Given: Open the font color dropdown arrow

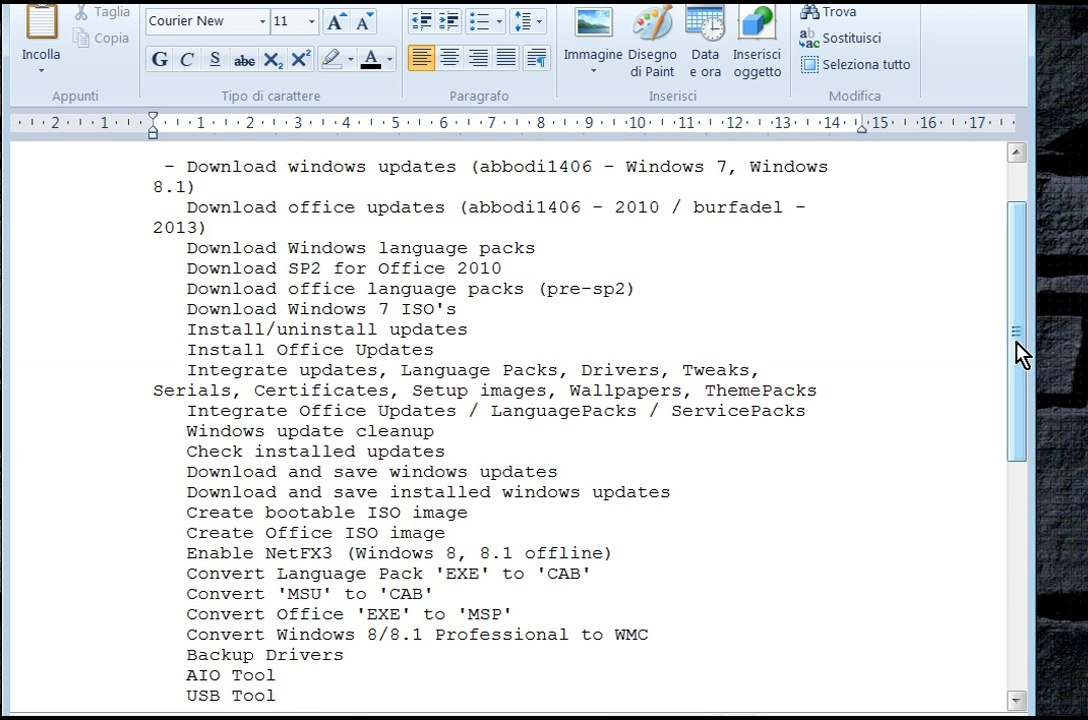Looking at the screenshot, I should coord(389,60).
